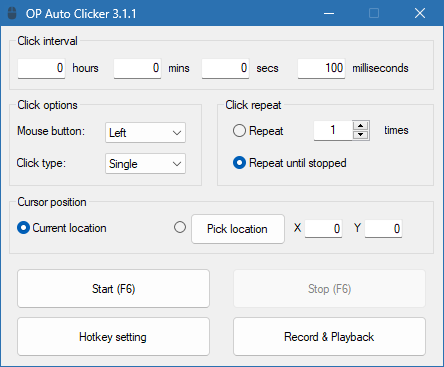Click the 'Click interval' group label
444x367 pixels.
coord(47,41)
